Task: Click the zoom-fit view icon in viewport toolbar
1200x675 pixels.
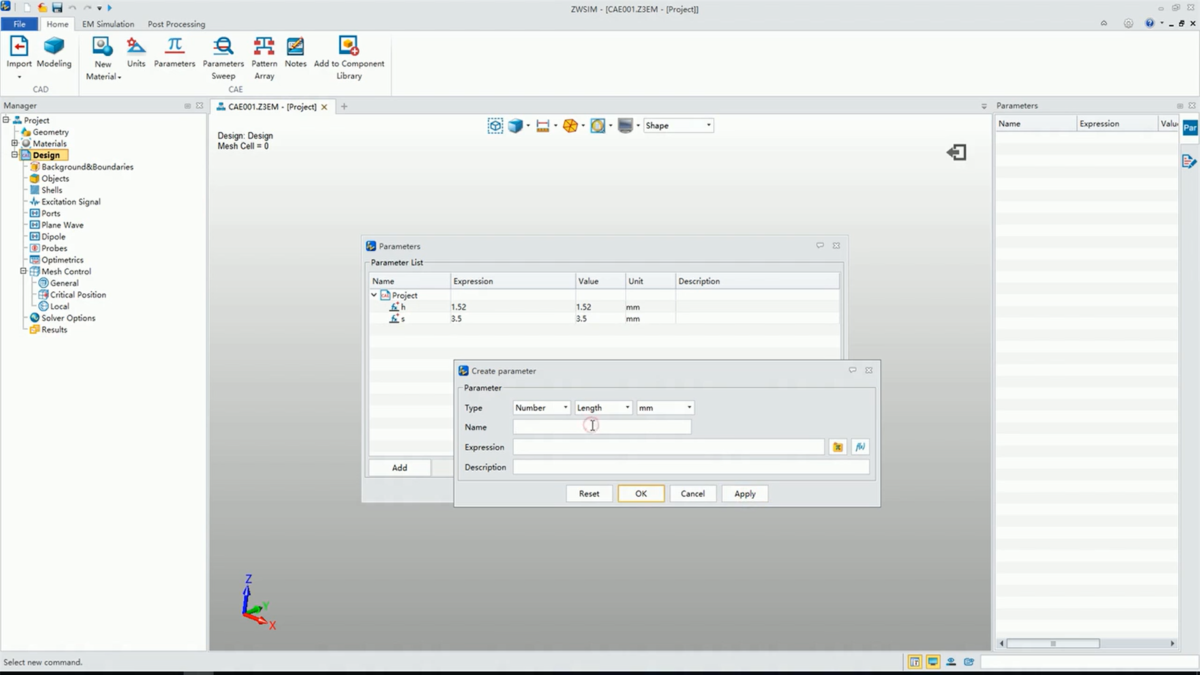Action: click(x=495, y=126)
